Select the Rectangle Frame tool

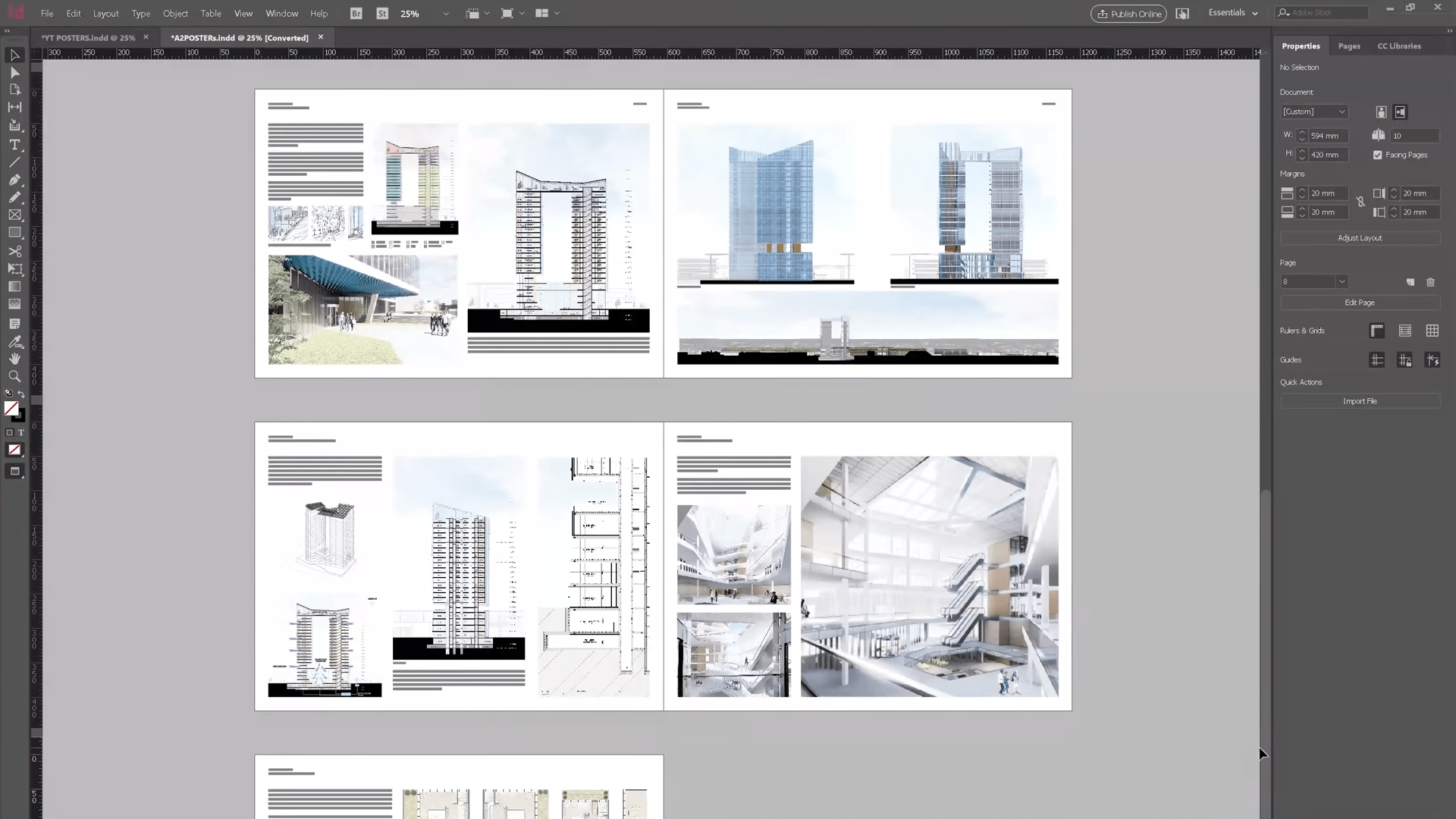pos(14,215)
